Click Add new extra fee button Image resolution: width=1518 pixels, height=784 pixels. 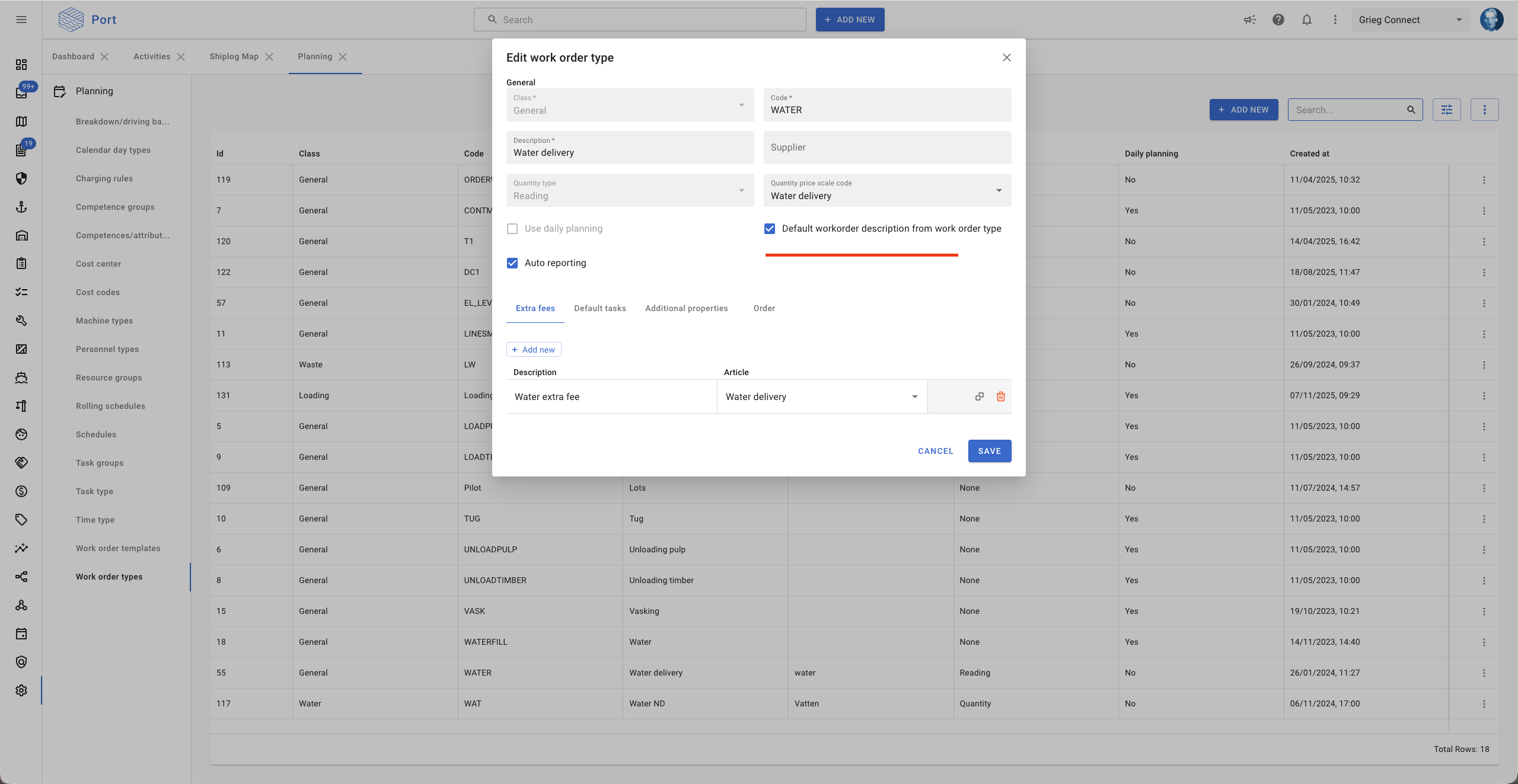pos(534,350)
